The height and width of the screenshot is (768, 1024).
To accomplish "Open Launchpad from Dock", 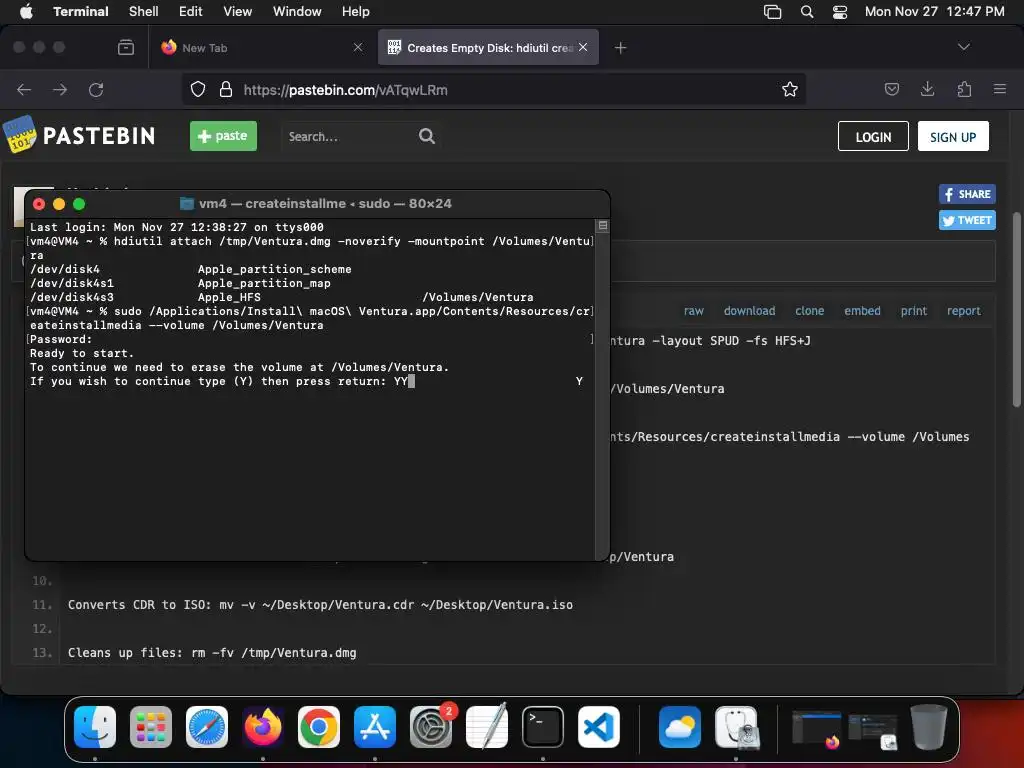I will click(151, 727).
